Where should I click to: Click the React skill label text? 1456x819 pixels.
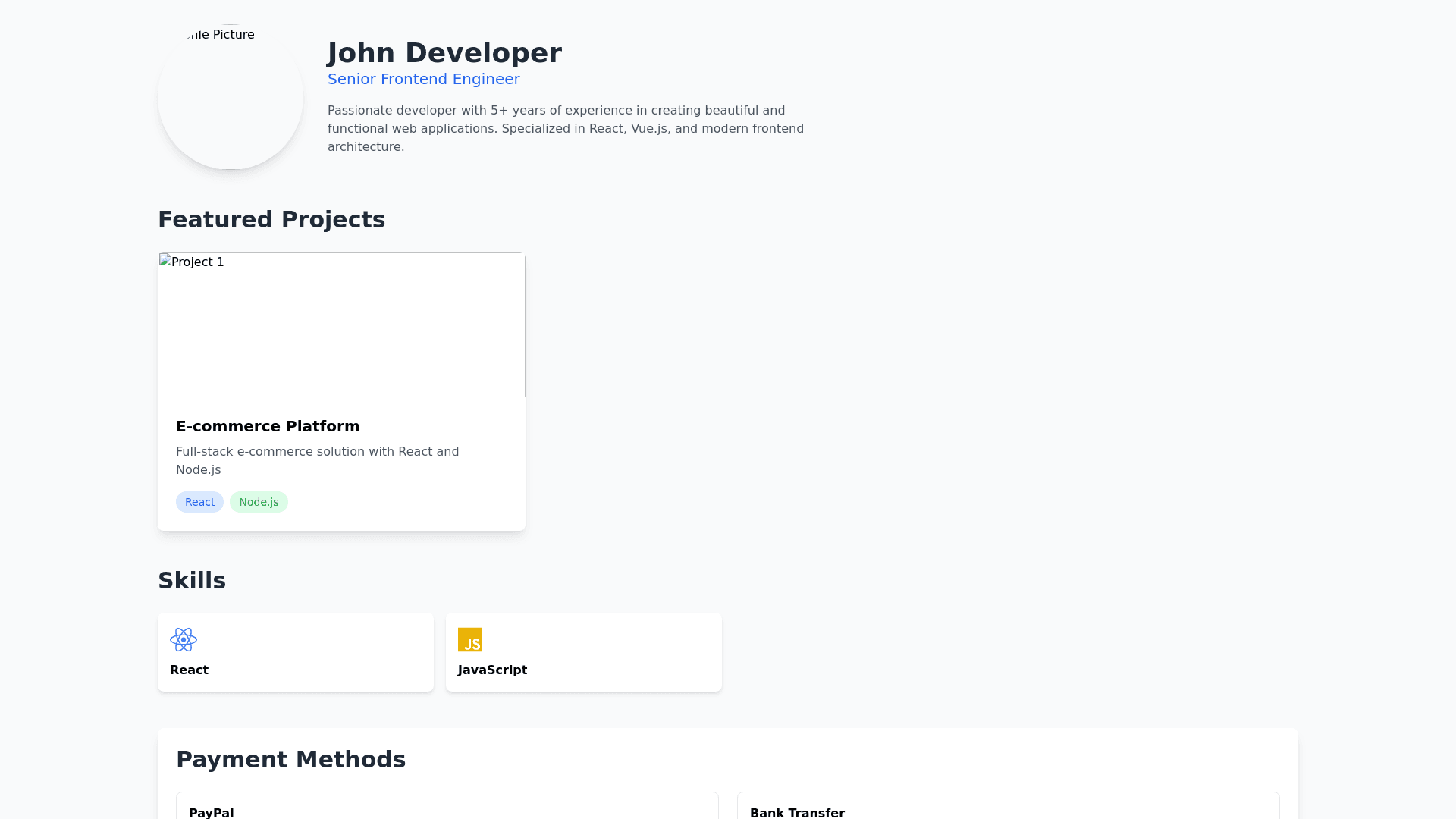(x=189, y=670)
